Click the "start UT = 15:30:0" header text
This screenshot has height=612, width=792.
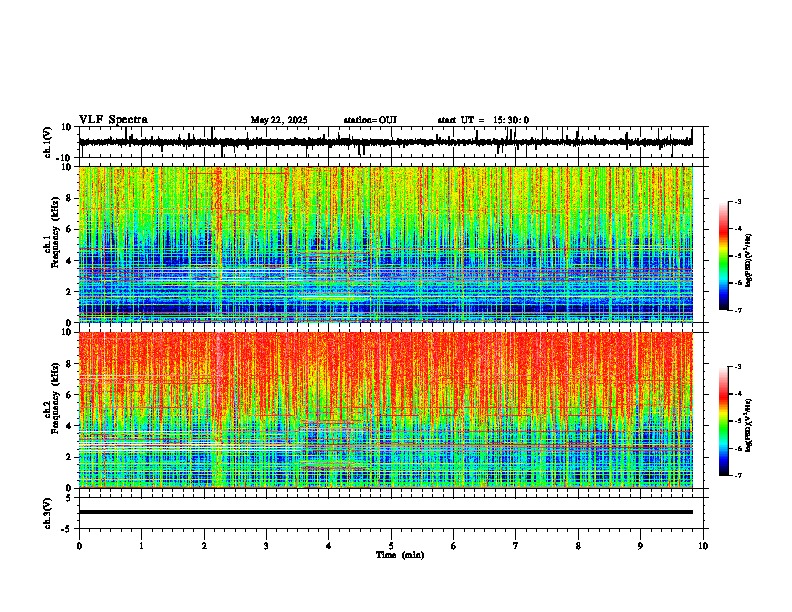click(483, 120)
